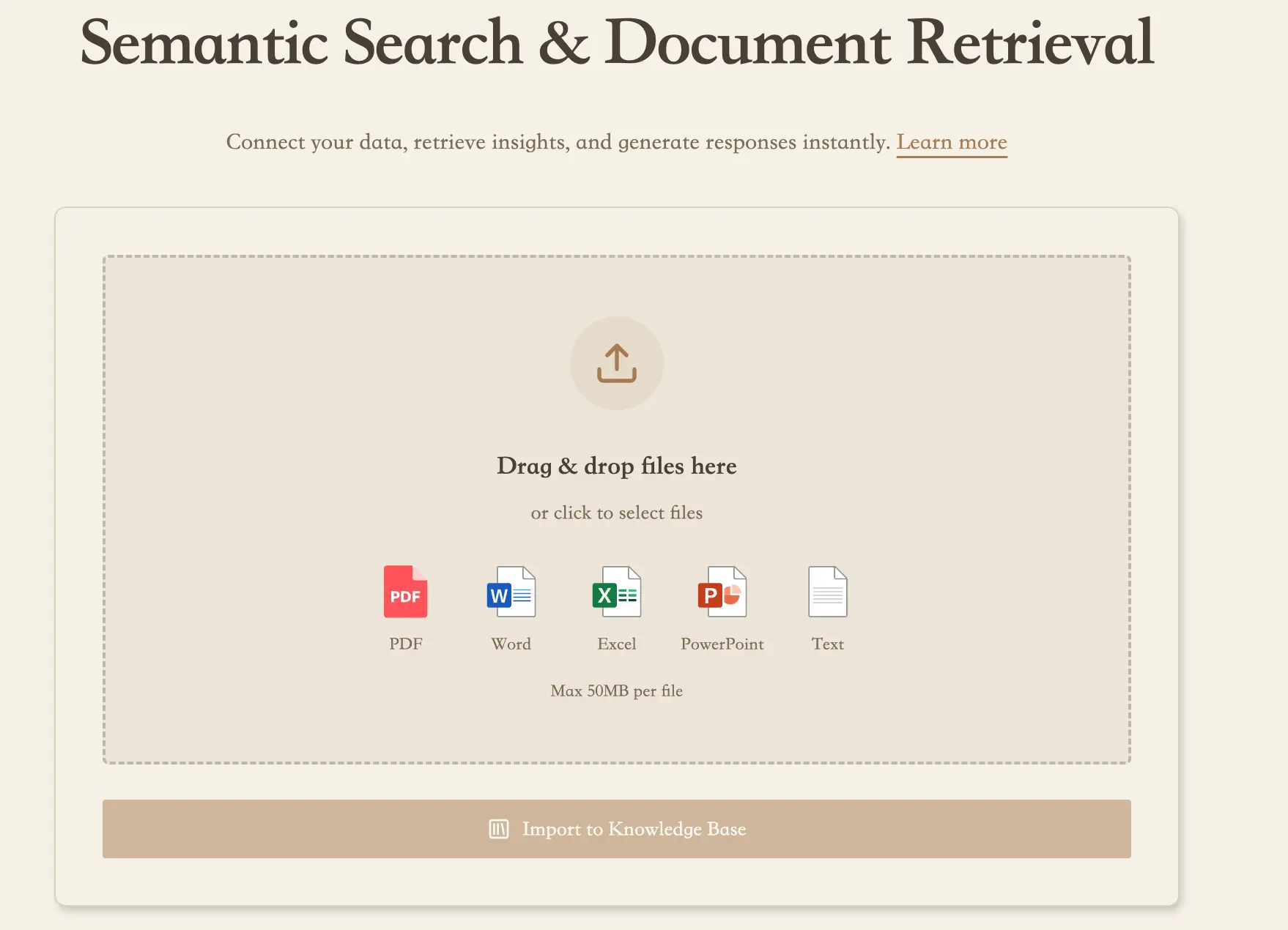Select the red PDF file type icon
The height and width of the screenshot is (930, 1288).
405,592
